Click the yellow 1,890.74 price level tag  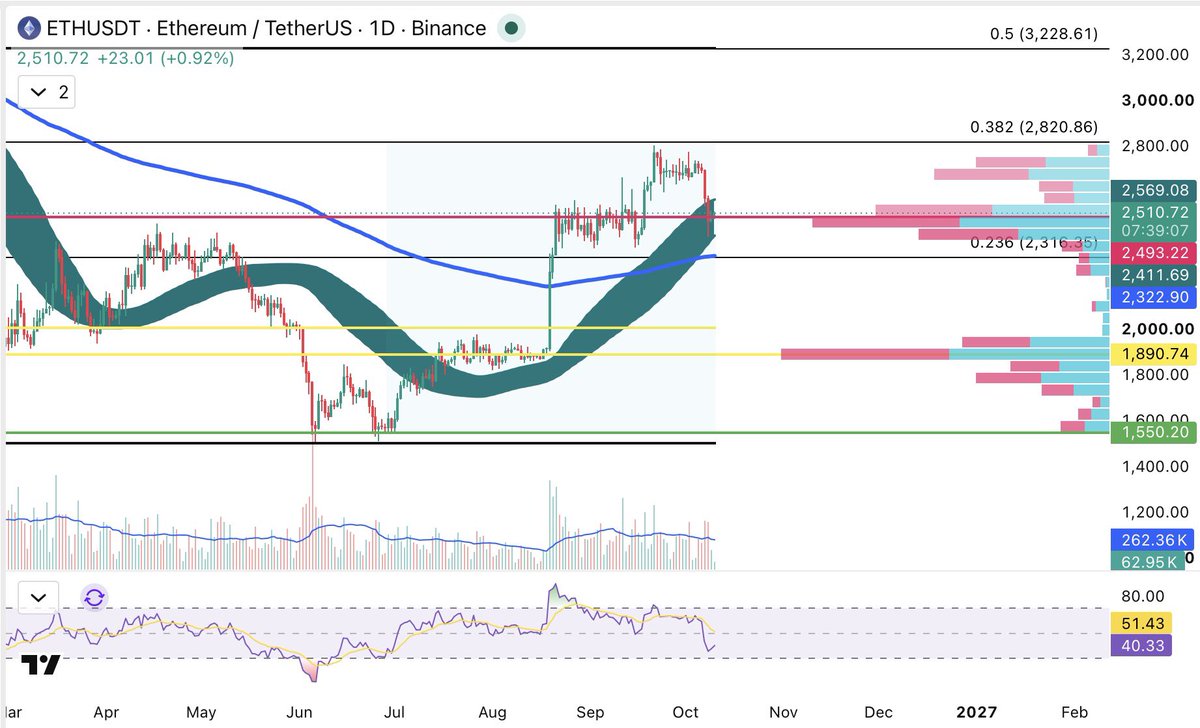[1153, 354]
